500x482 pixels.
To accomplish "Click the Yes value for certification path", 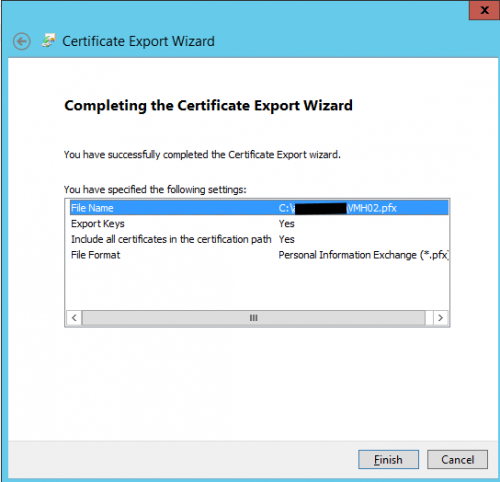I will pos(286,239).
